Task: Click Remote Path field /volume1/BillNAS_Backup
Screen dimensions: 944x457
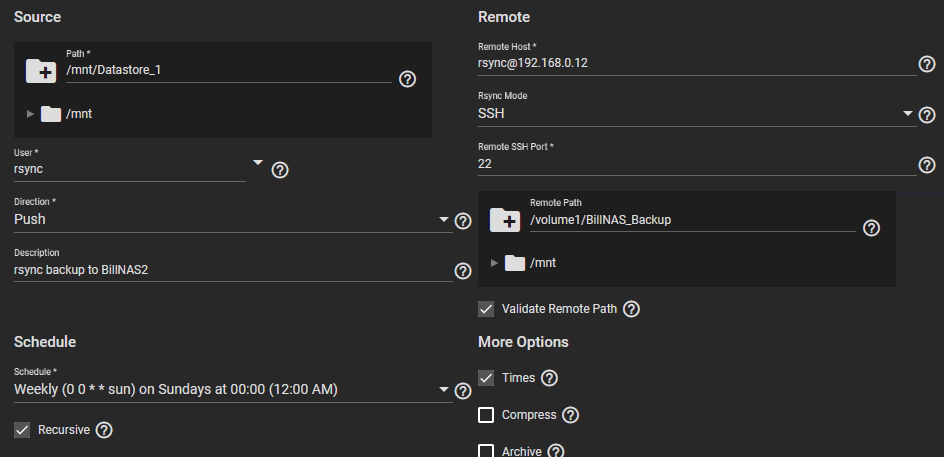Action: point(692,220)
